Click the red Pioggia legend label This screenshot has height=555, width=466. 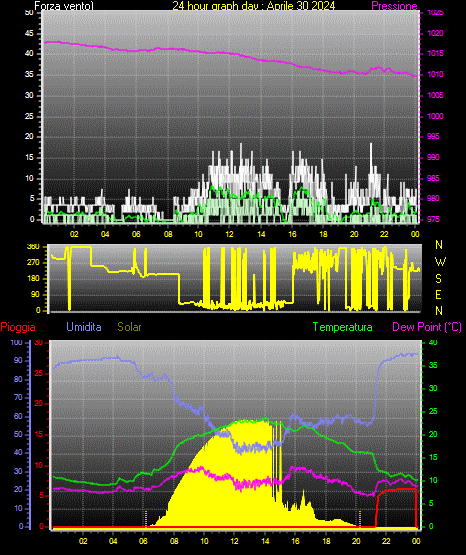(18, 327)
